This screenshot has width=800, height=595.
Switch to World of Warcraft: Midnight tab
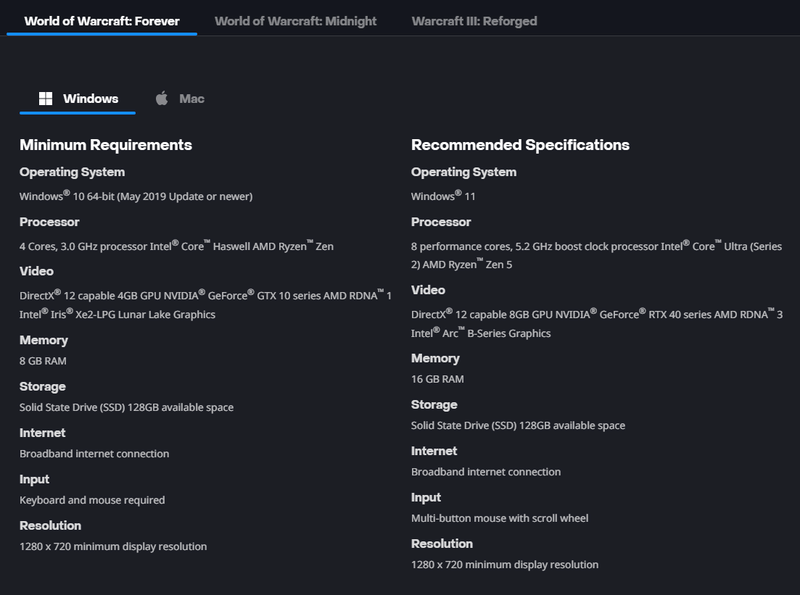tap(295, 21)
